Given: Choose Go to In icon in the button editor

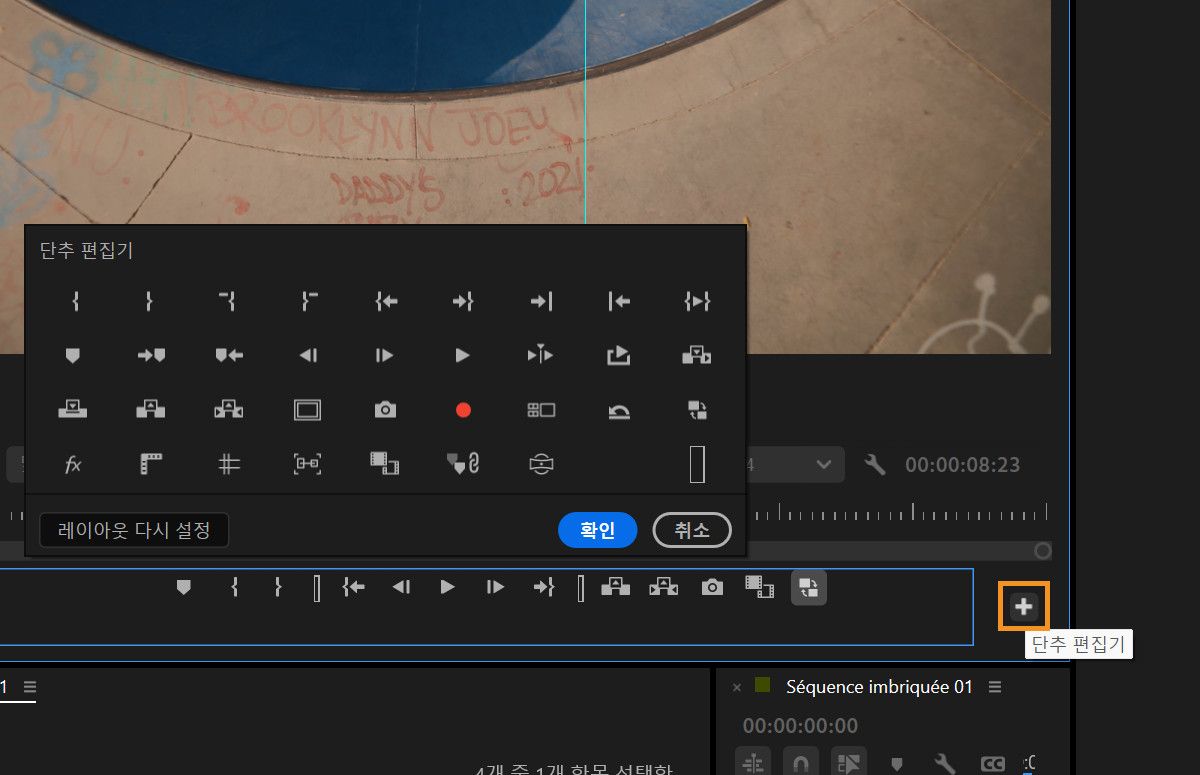Looking at the screenshot, I should coord(386,301).
